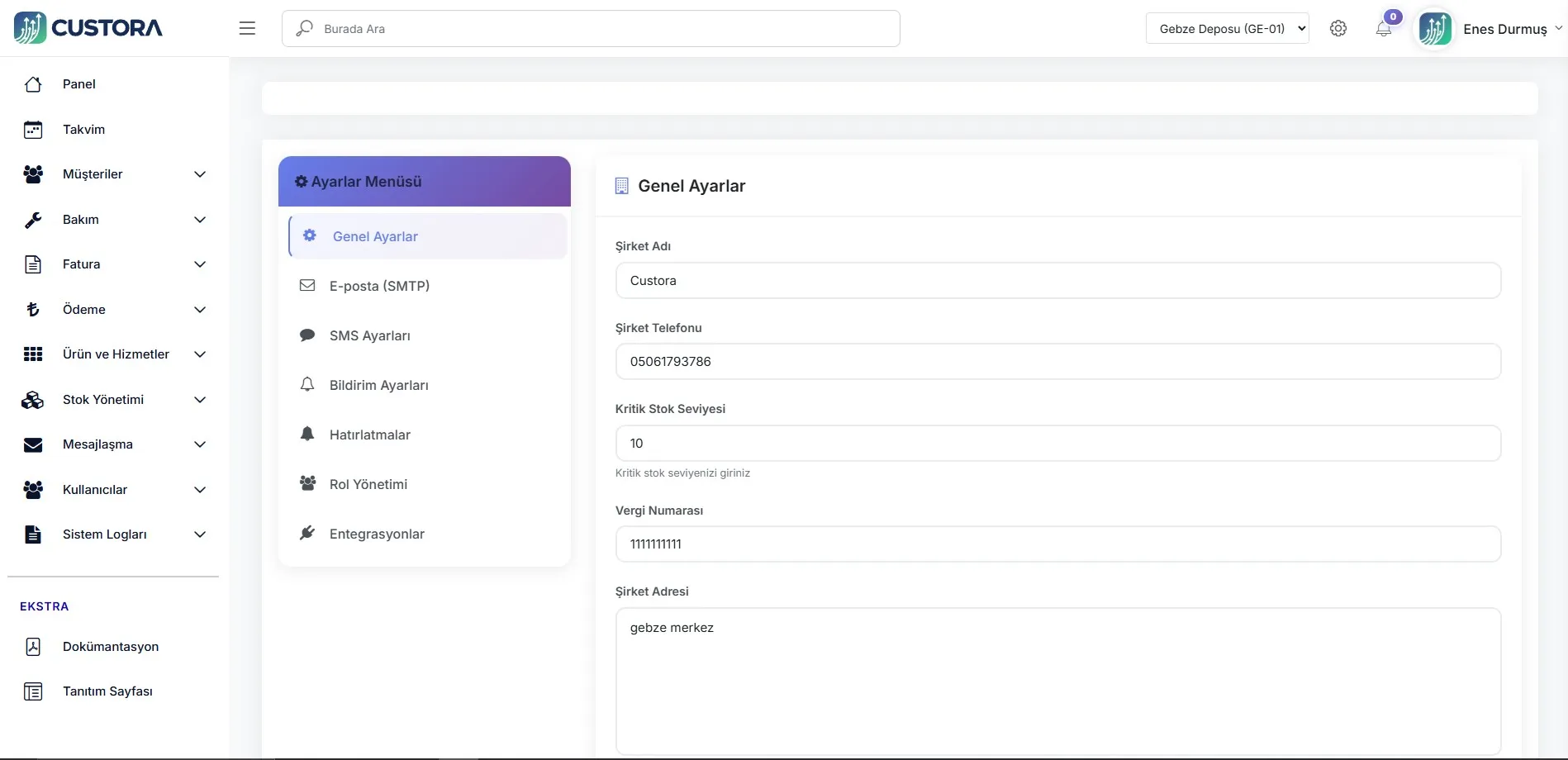The height and width of the screenshot is (760, 1568).
Task: Expand the Sistem Logları section
Action: (199, 534)
